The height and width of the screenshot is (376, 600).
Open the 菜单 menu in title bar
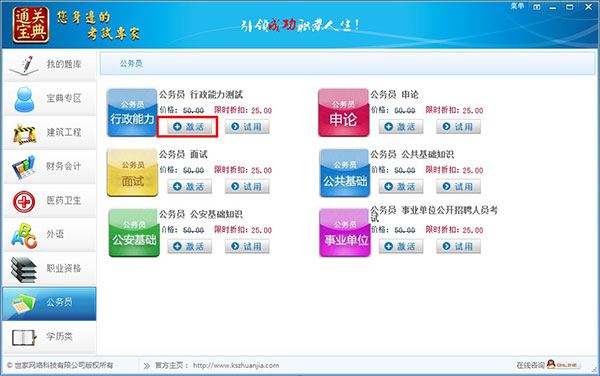[x=517, y=6]
